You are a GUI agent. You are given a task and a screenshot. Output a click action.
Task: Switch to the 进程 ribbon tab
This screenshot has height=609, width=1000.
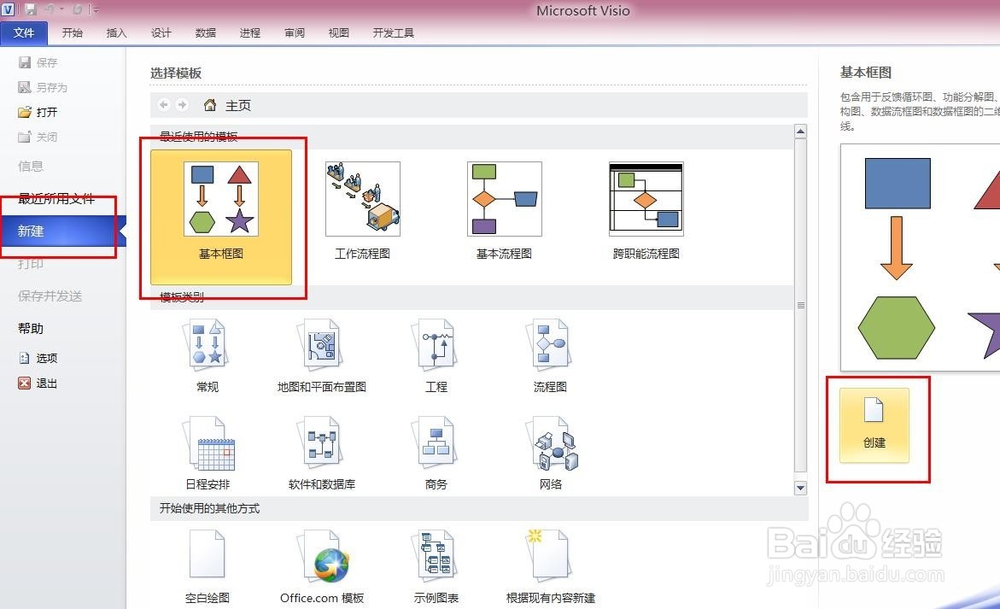[x=250, y=33]
